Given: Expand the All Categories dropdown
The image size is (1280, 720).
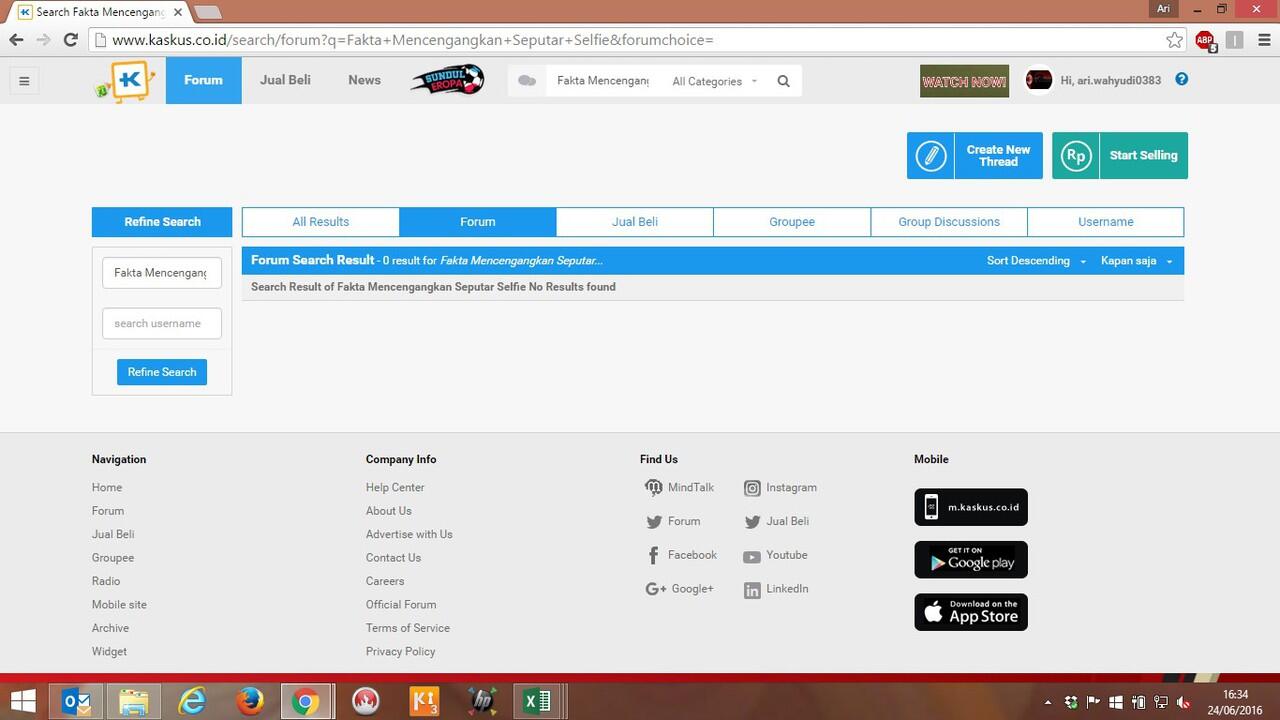Looking at the screenshot, I should pyautogui.click(x=715, y=81).
